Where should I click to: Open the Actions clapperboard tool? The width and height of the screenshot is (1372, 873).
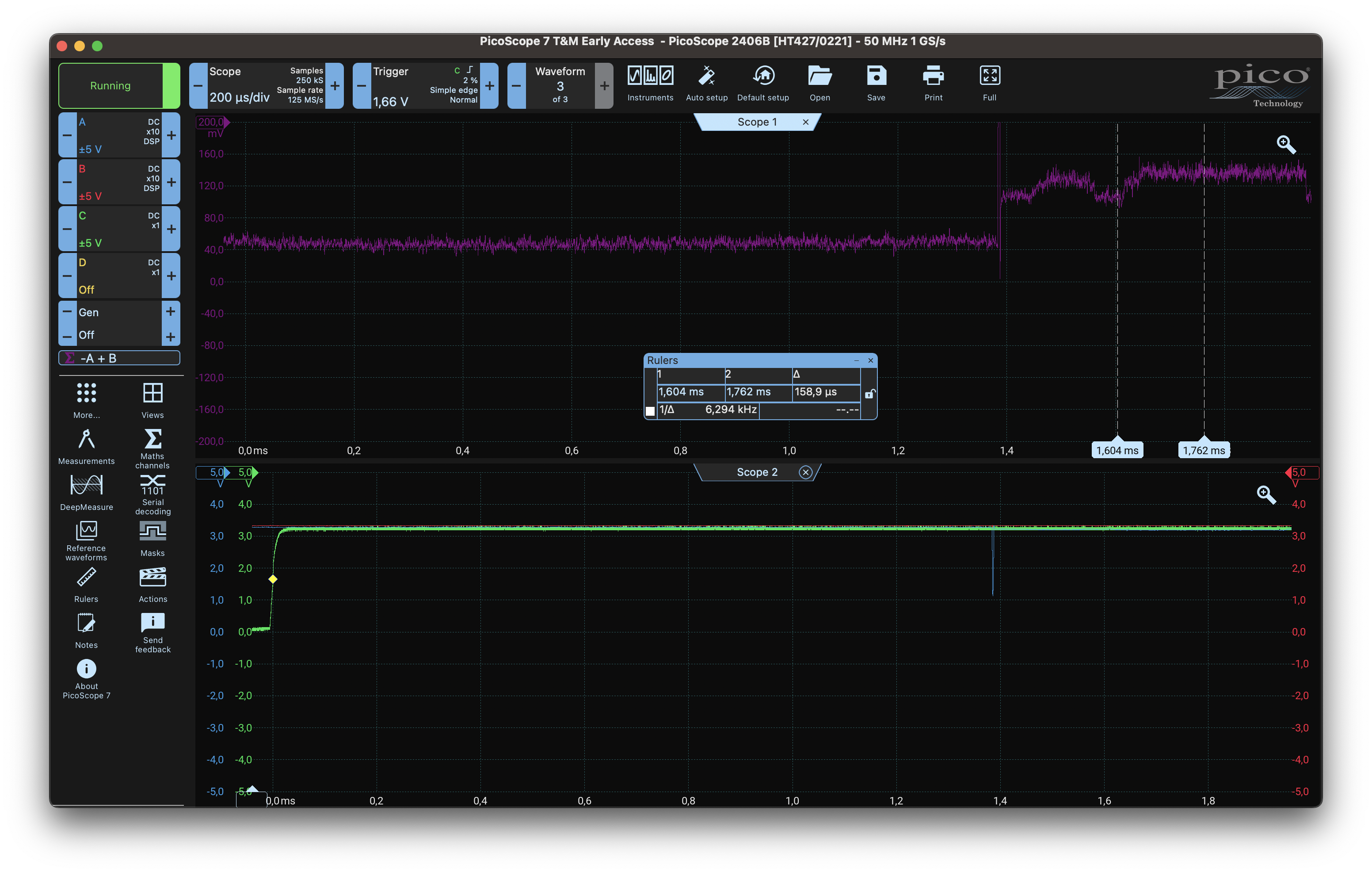152,578
